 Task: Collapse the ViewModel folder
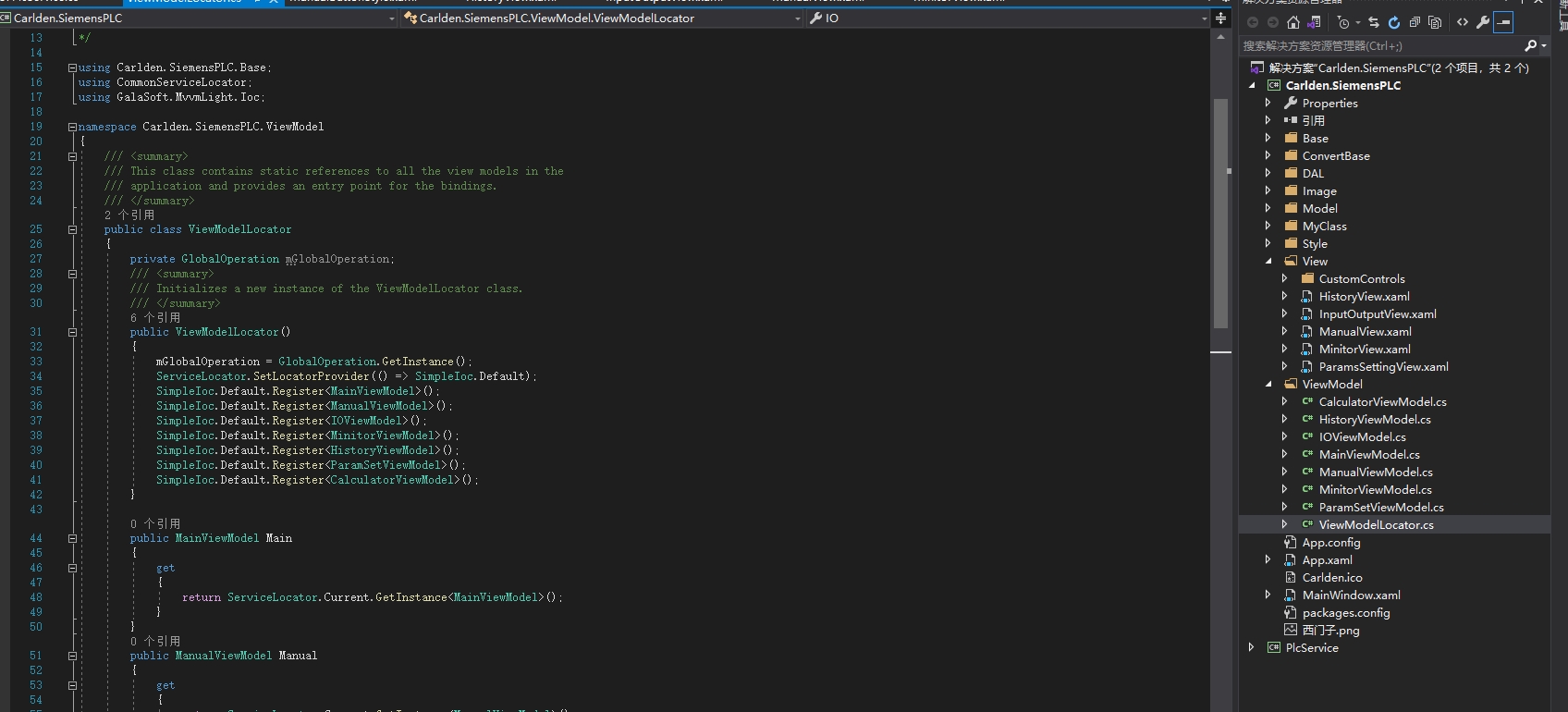click(1268, 384)
